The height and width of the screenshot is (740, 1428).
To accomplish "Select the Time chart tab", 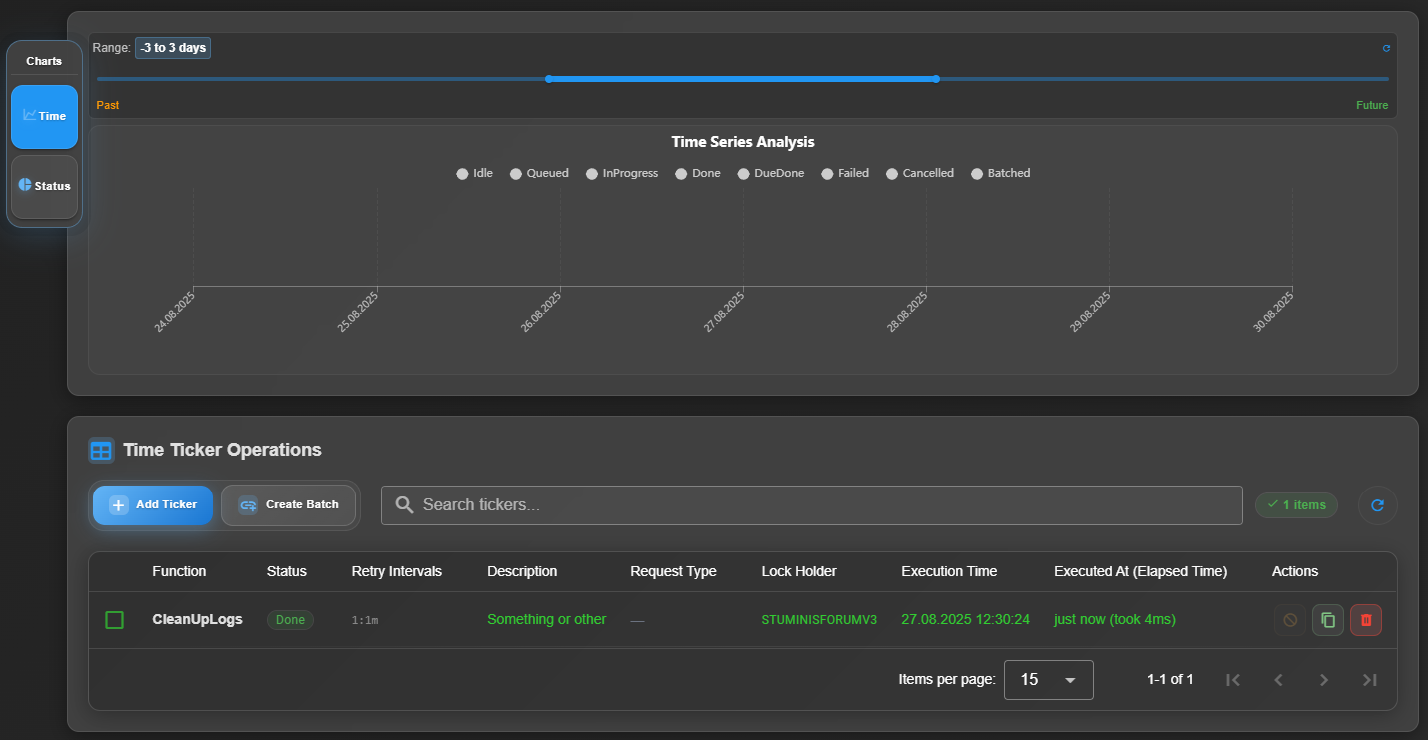I will [44, 116].
